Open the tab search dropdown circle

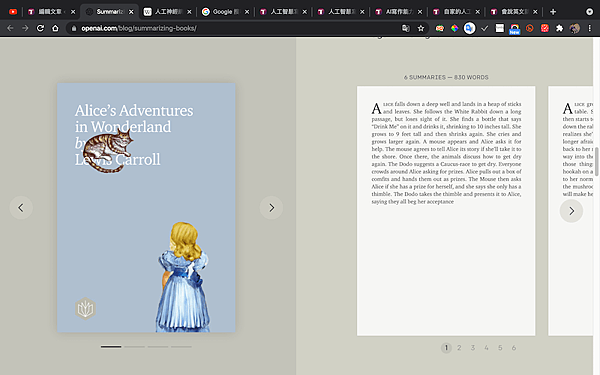coord(590,12)
